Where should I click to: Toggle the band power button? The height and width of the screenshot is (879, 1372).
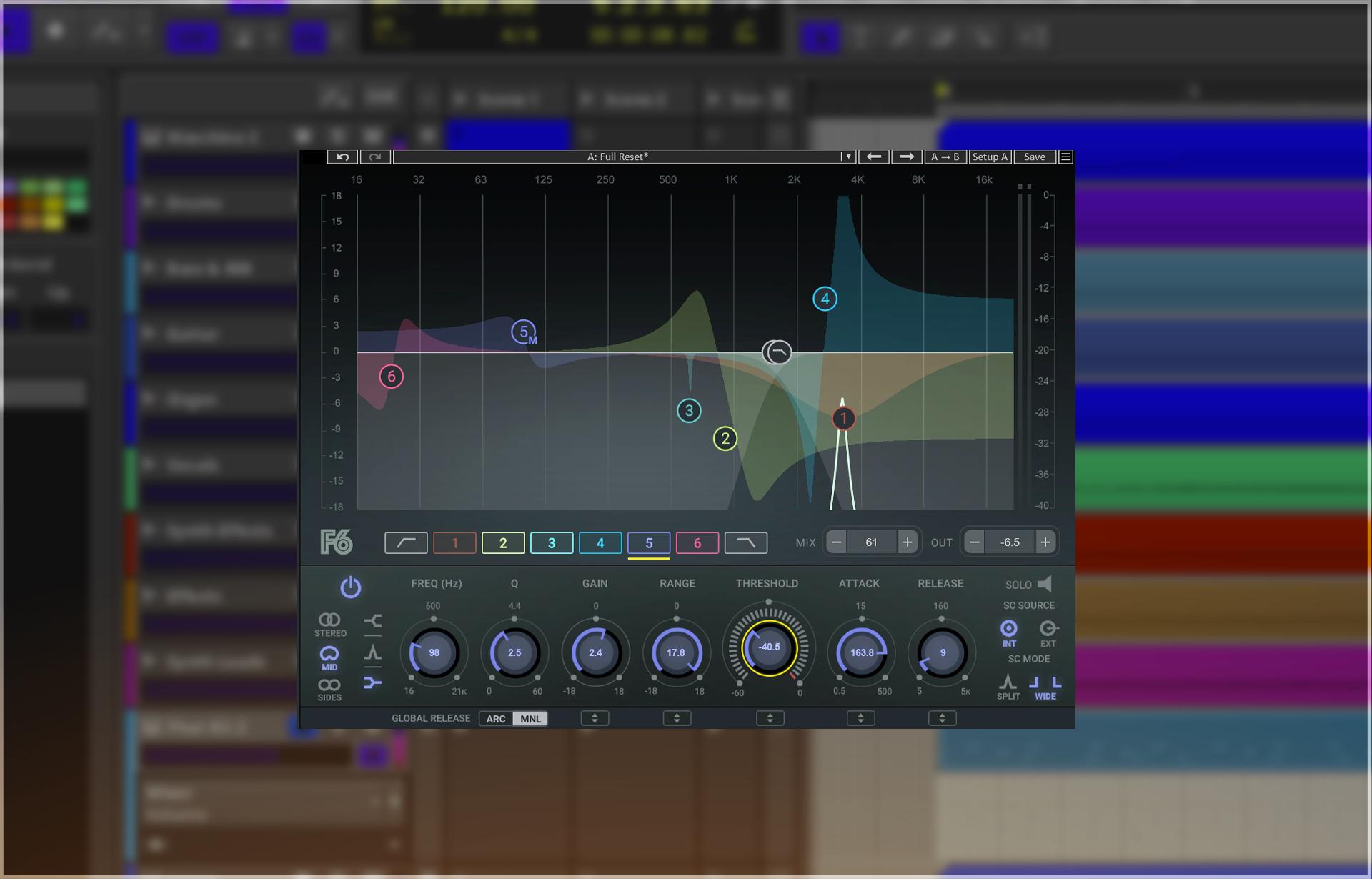[x=350, y=587]
